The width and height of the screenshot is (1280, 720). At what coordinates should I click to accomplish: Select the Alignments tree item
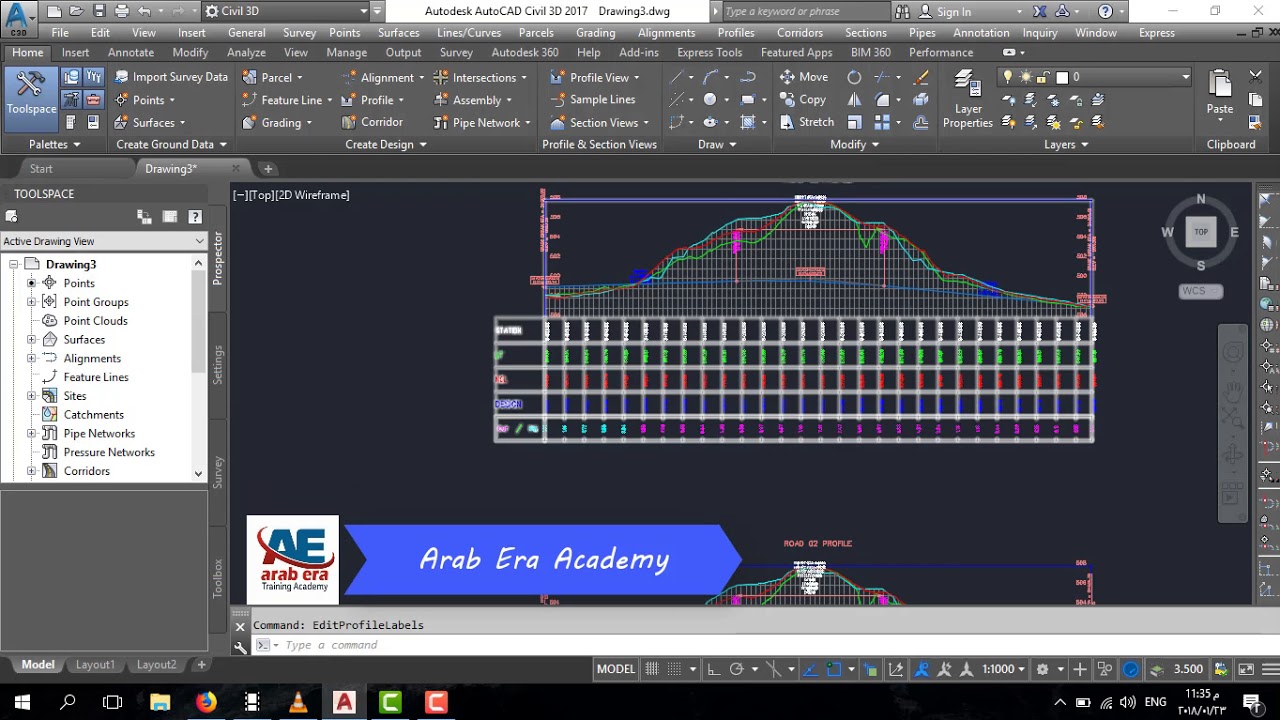click(92, 358)
